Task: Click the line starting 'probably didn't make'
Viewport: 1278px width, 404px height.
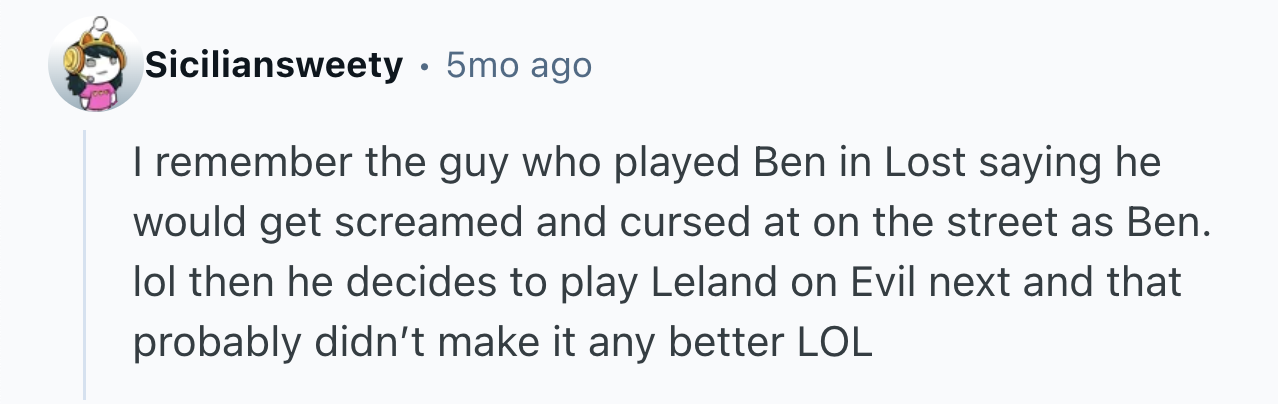Action: (503, 343)
